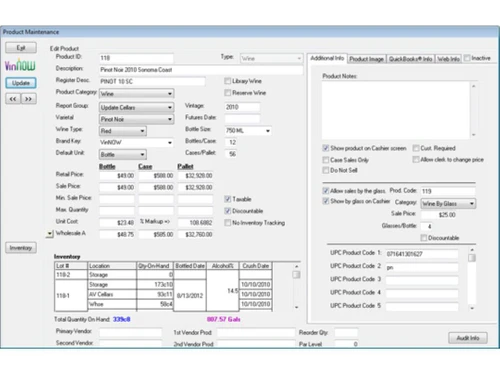The image size is (500, 375).
Task: Open the Brand Key dropdown
Action: [x=137, y=143]
